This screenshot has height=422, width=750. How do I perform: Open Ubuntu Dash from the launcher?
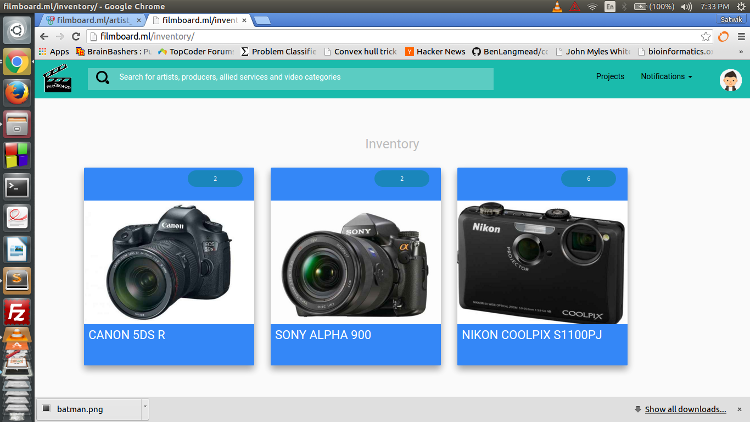tap(17, 30)
